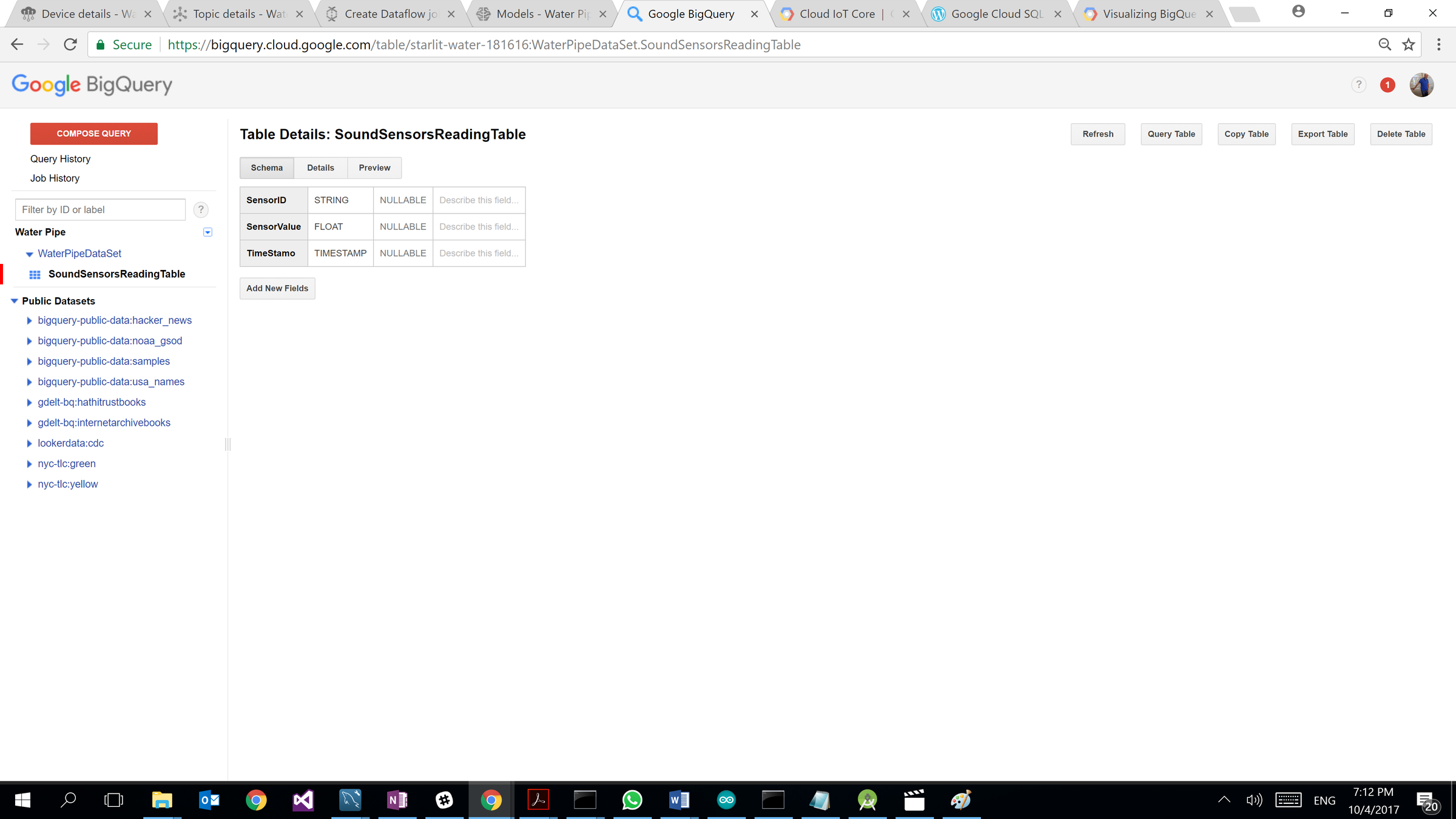1456x819 pixels.
Task: Expand the bigquery-public-data:samples dataset
Action: coord(29,362)
